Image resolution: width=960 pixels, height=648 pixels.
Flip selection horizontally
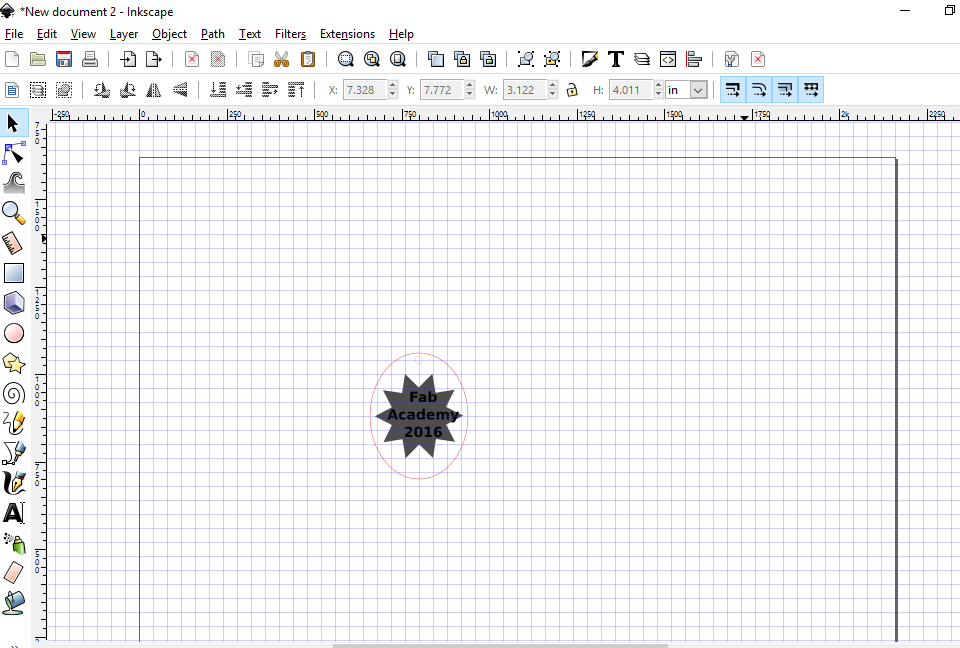tap(154, 90)
